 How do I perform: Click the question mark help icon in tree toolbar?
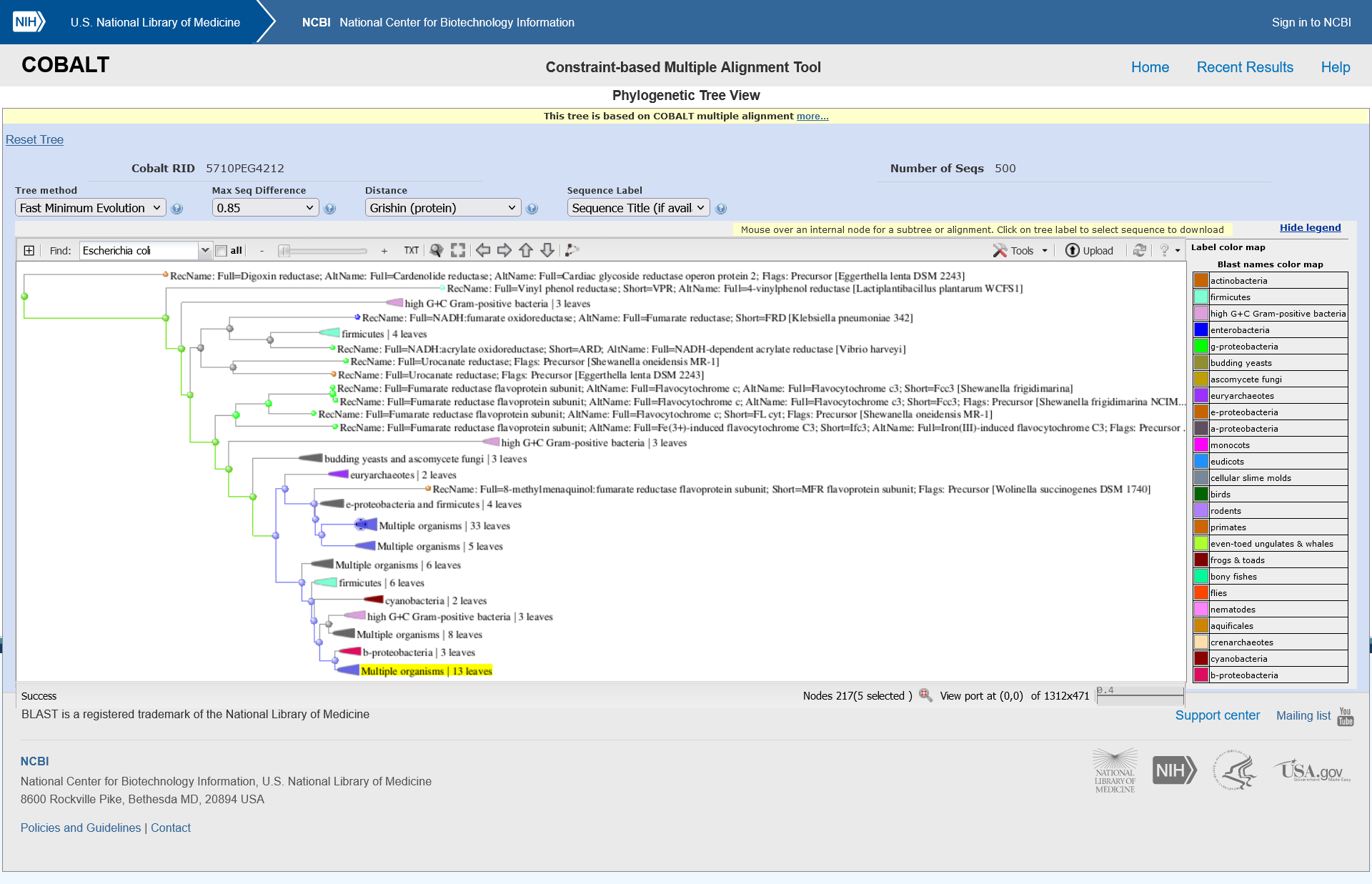pos(1164,250)
